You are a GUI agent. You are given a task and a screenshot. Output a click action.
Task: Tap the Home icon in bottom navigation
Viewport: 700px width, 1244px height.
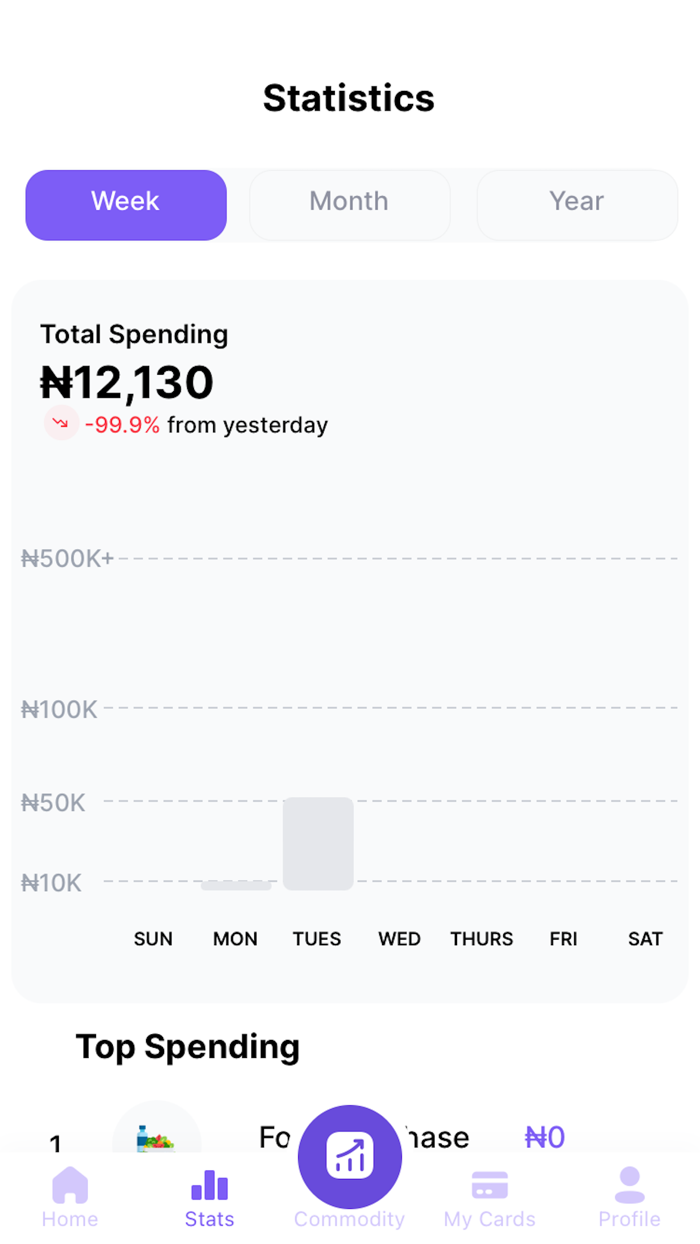[x=70, y=1186]
